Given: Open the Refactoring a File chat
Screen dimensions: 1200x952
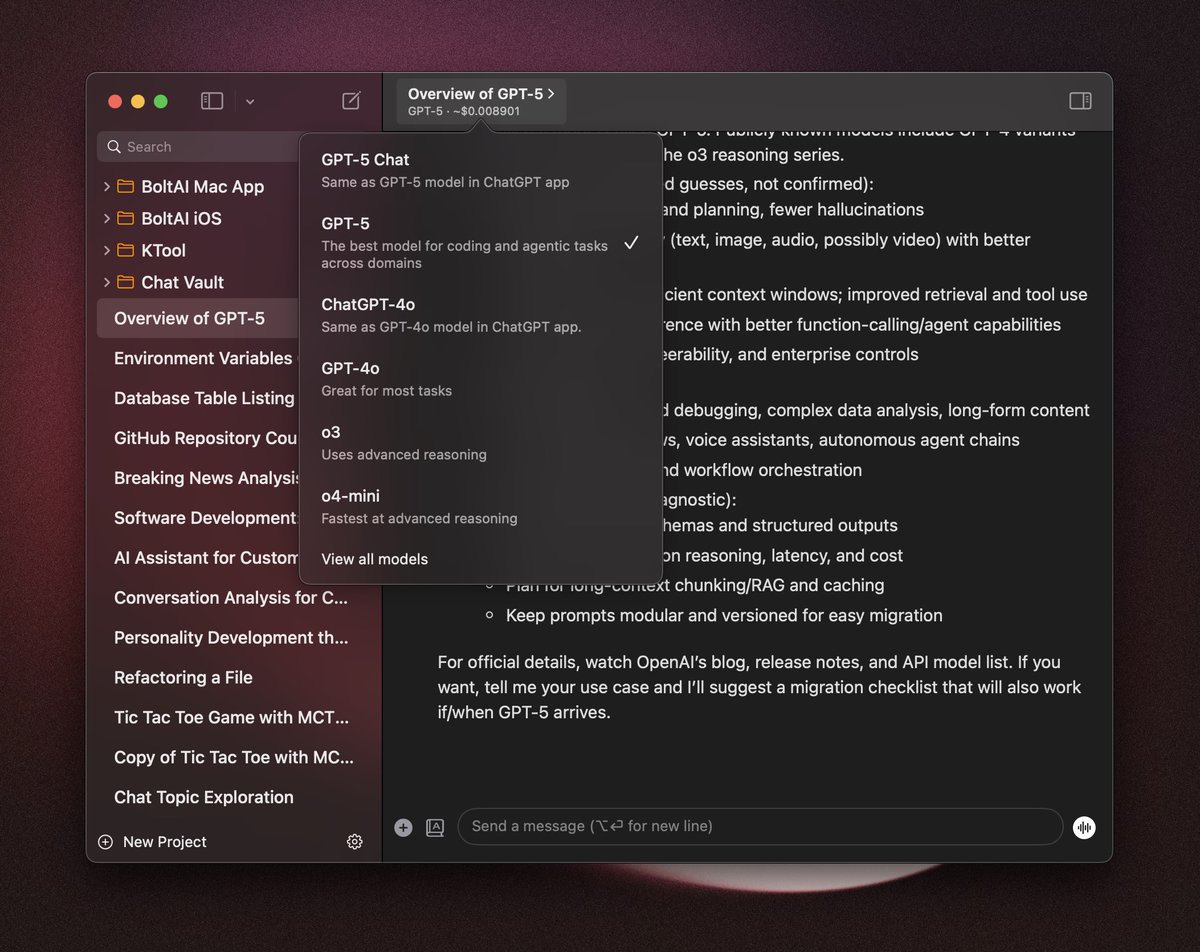Looking at the screenshot, I should 183,678.
